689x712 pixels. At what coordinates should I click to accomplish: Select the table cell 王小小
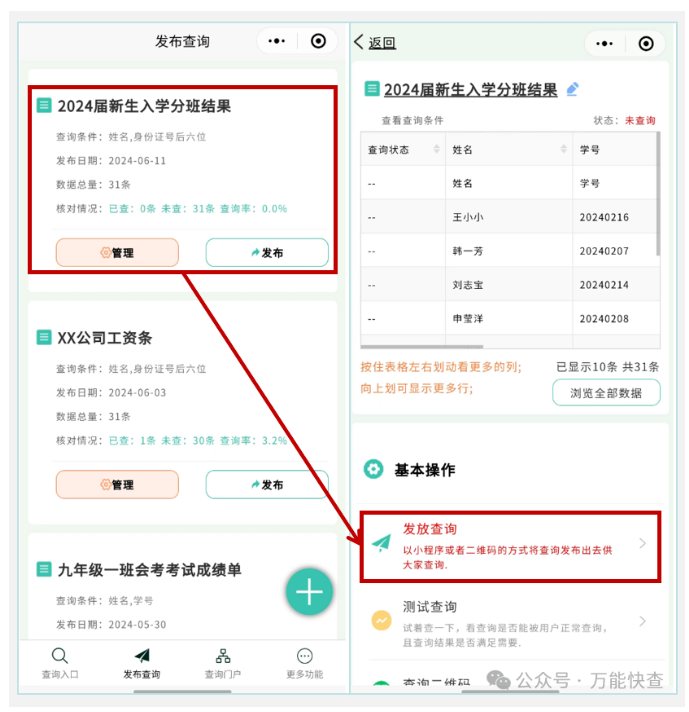(x=468, y=217)
